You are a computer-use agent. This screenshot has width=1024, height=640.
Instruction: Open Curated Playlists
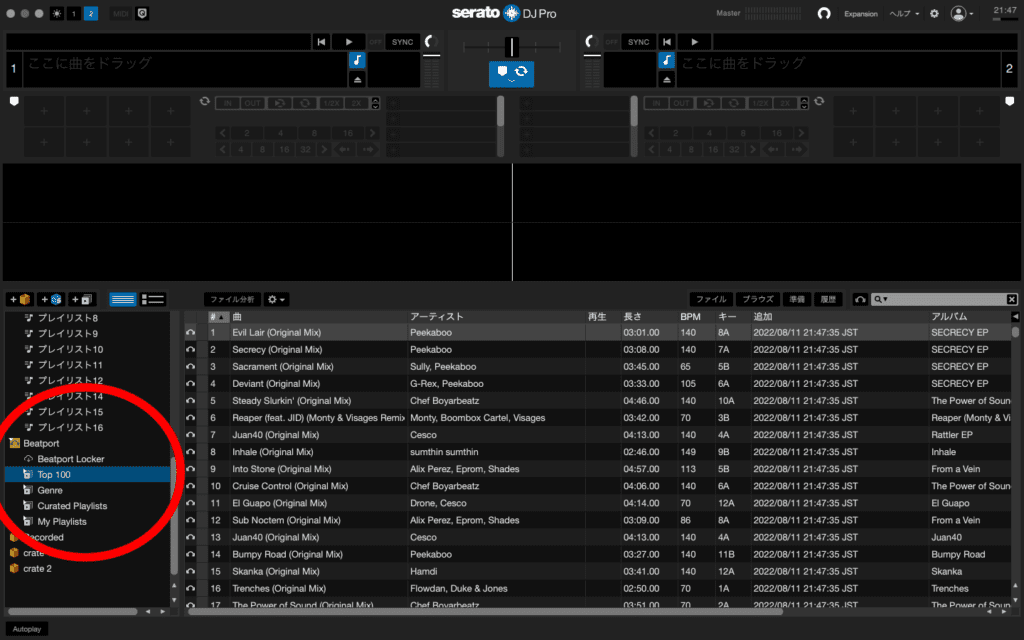click(72, 506)
